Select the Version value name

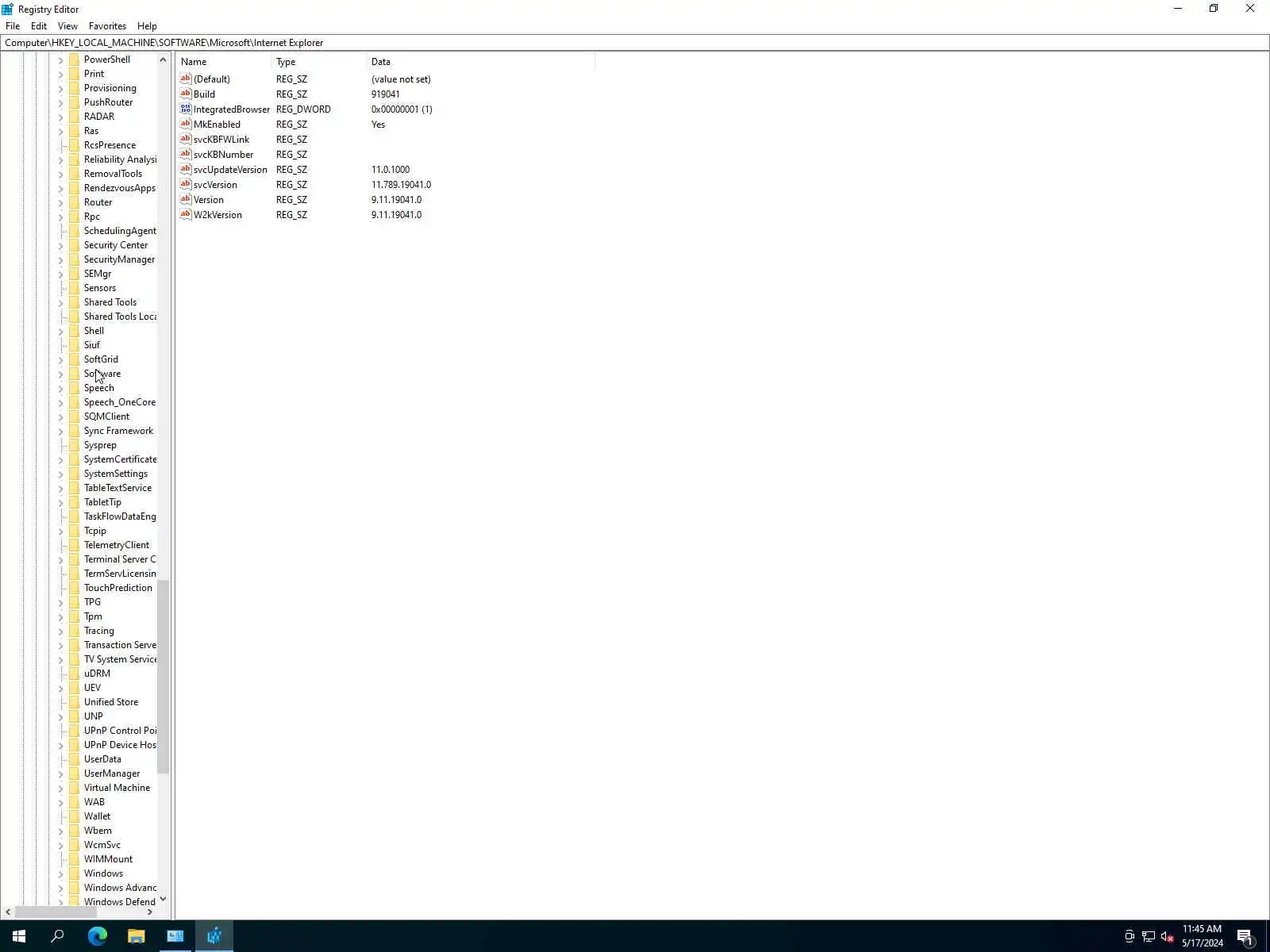pos(208,199)
